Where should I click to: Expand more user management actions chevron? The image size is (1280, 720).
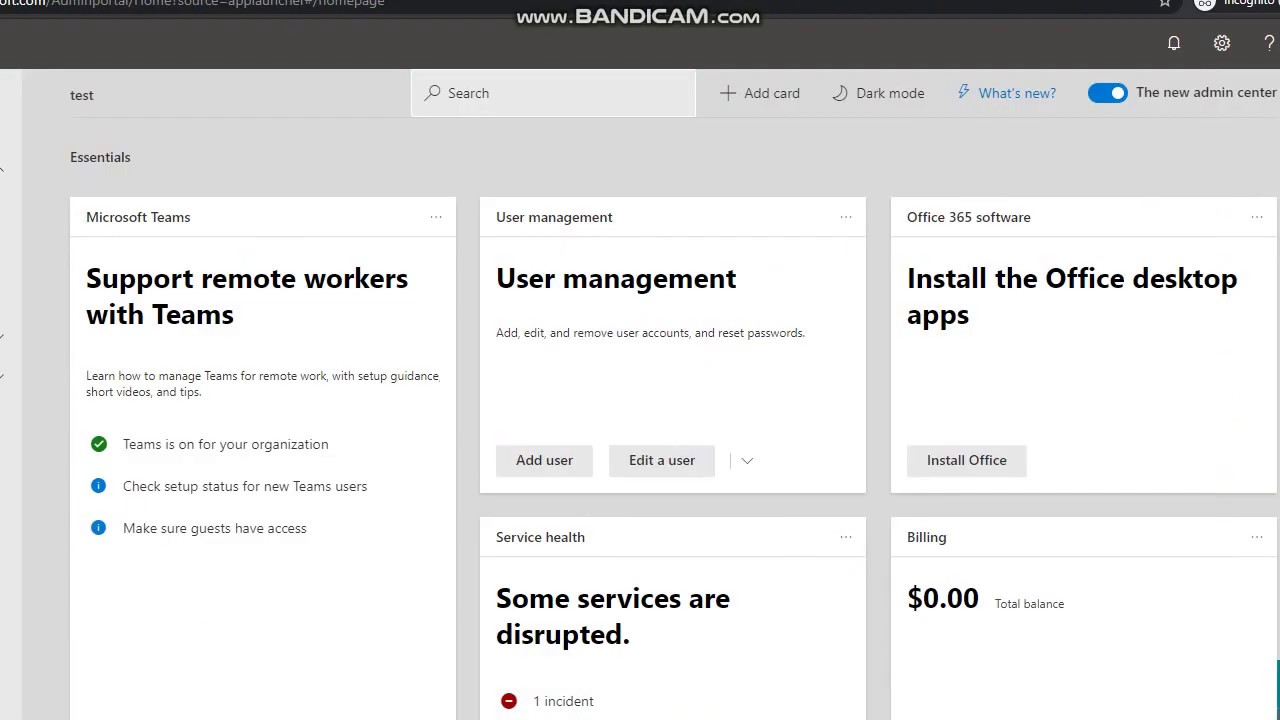tap(747, 461)
